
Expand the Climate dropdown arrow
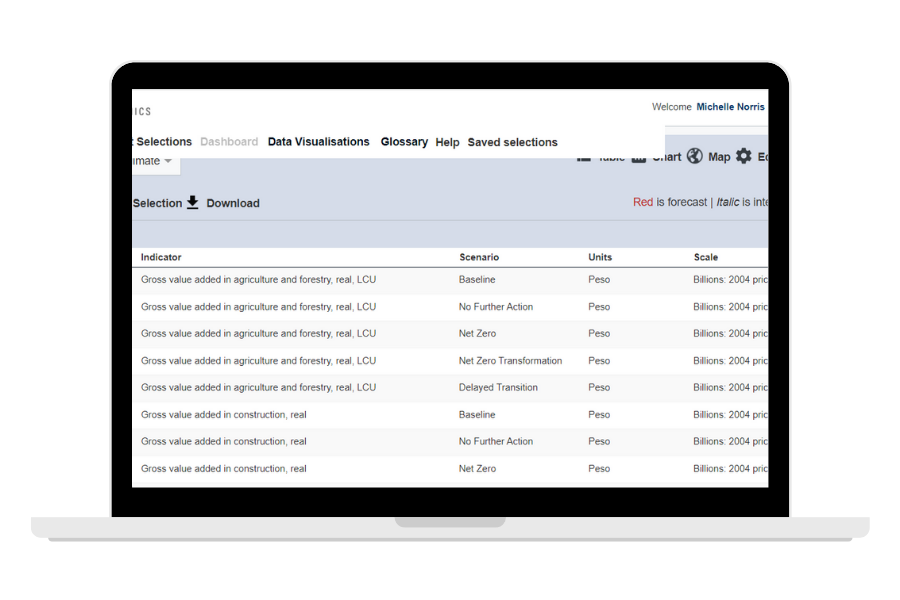point(168,161)
